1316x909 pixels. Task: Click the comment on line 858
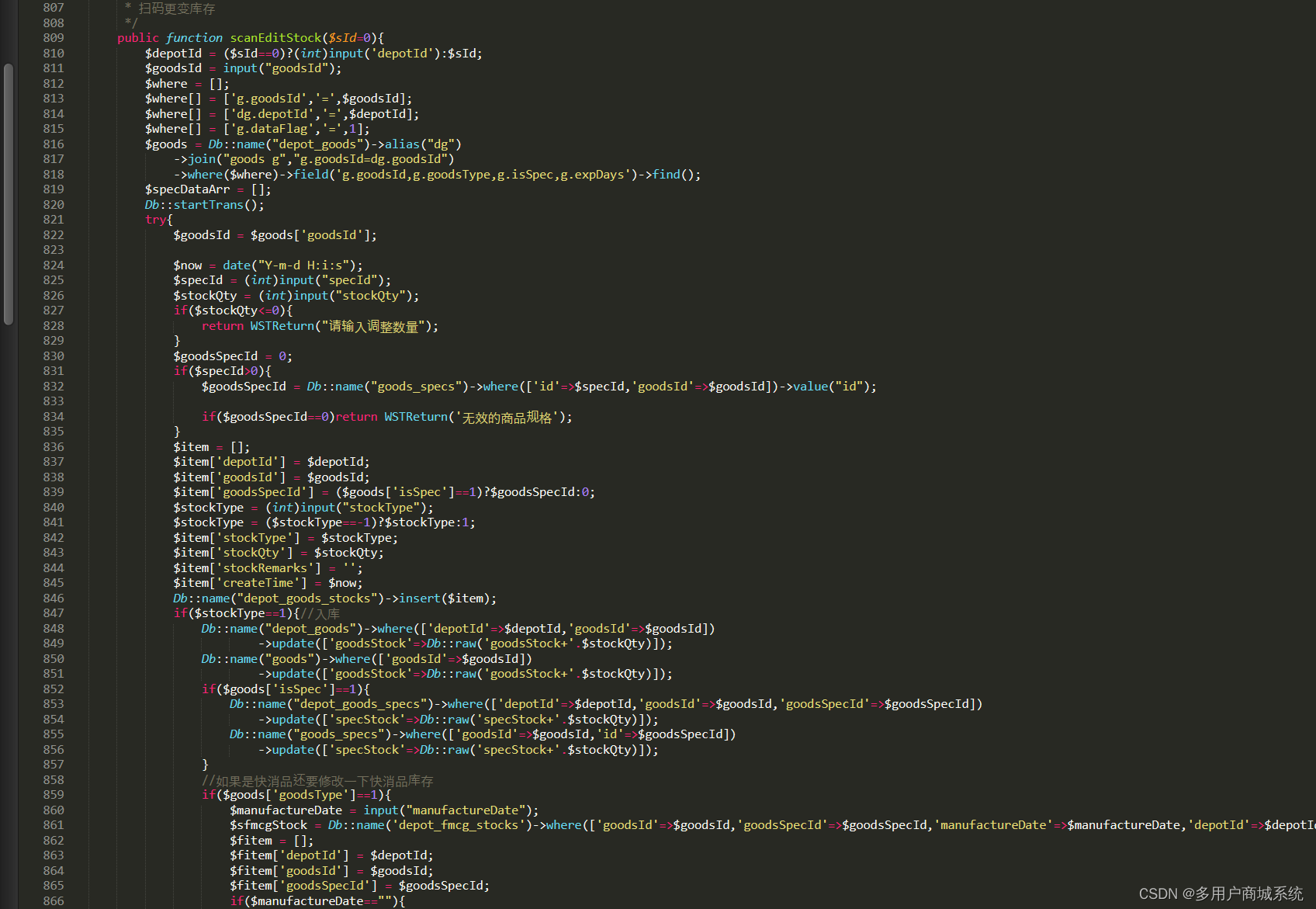tap(317, 780)
